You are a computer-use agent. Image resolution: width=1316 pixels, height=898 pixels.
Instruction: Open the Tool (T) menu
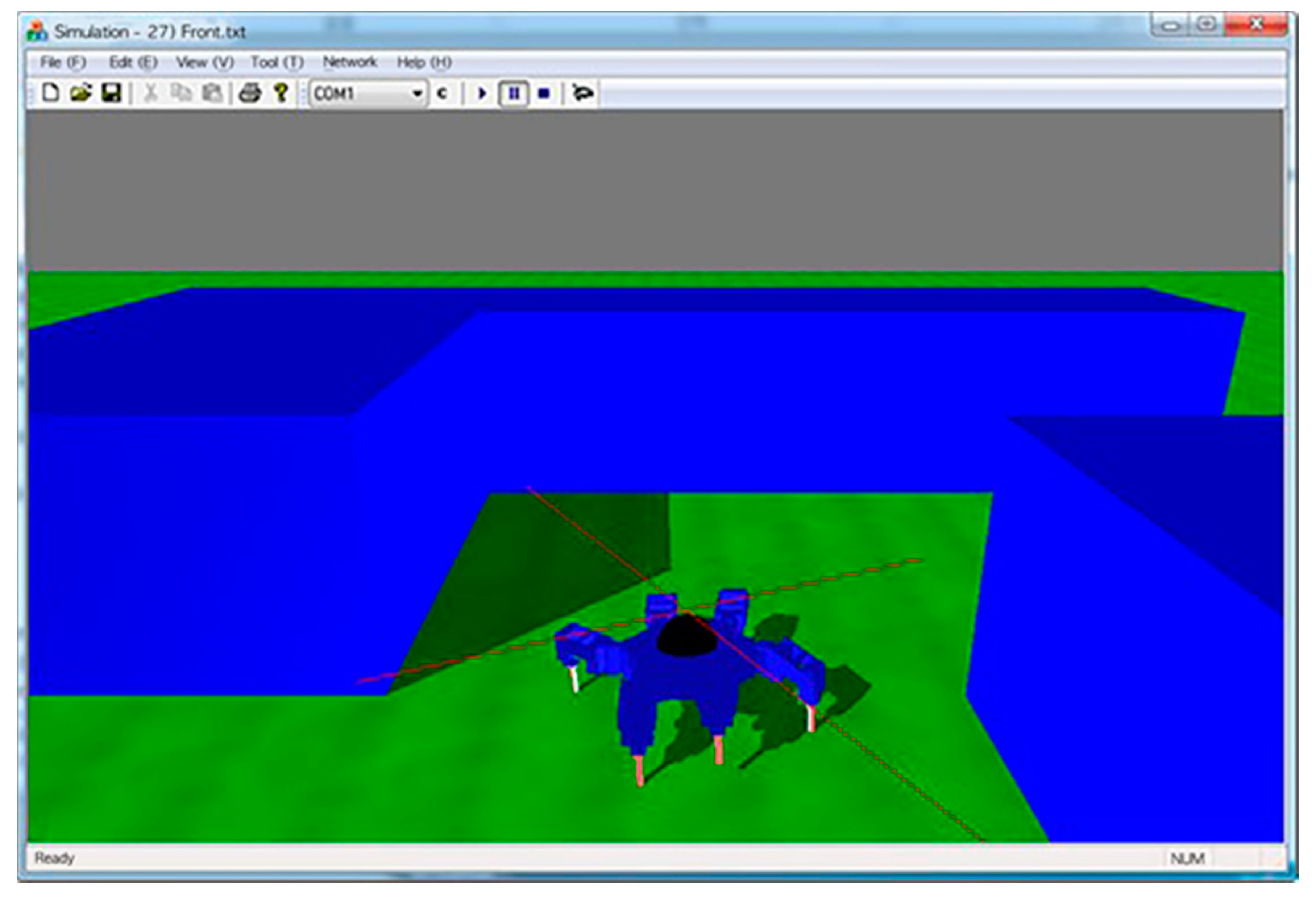pyautogui.click(x=277, y=62)
